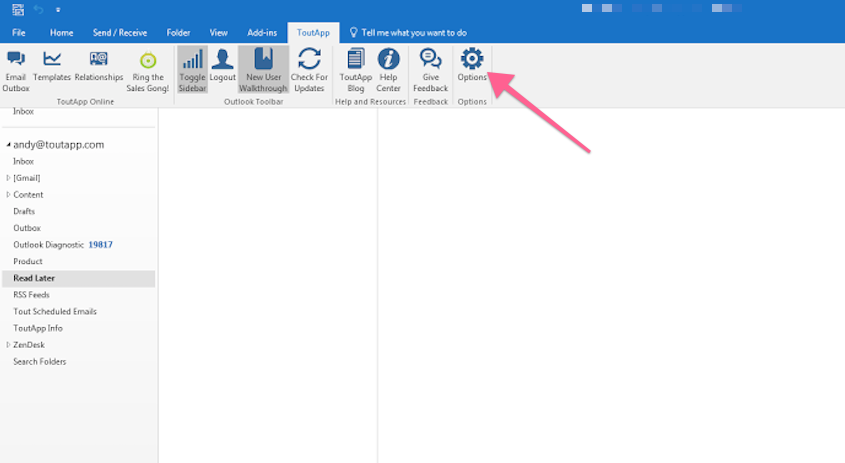The height and width of the screenshot is (463, 845).
Task: Select the Outlook Diagnostic folder
Action: coord(48,245)
